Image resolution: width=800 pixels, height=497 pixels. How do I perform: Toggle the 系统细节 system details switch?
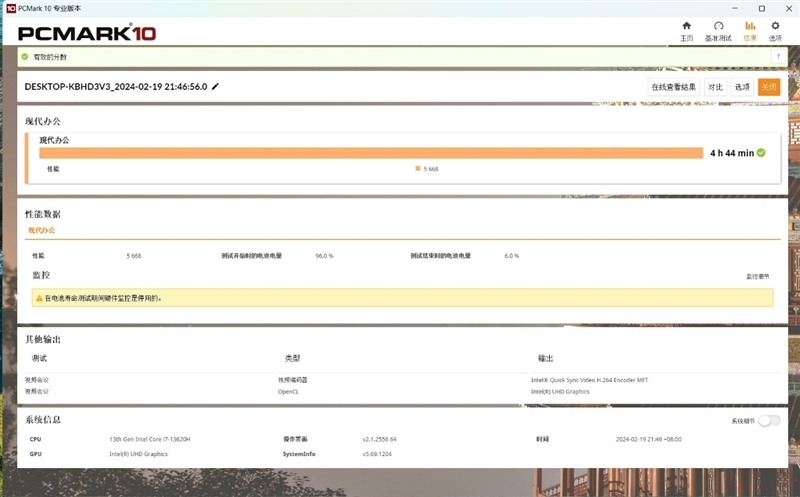coord(769,421)
